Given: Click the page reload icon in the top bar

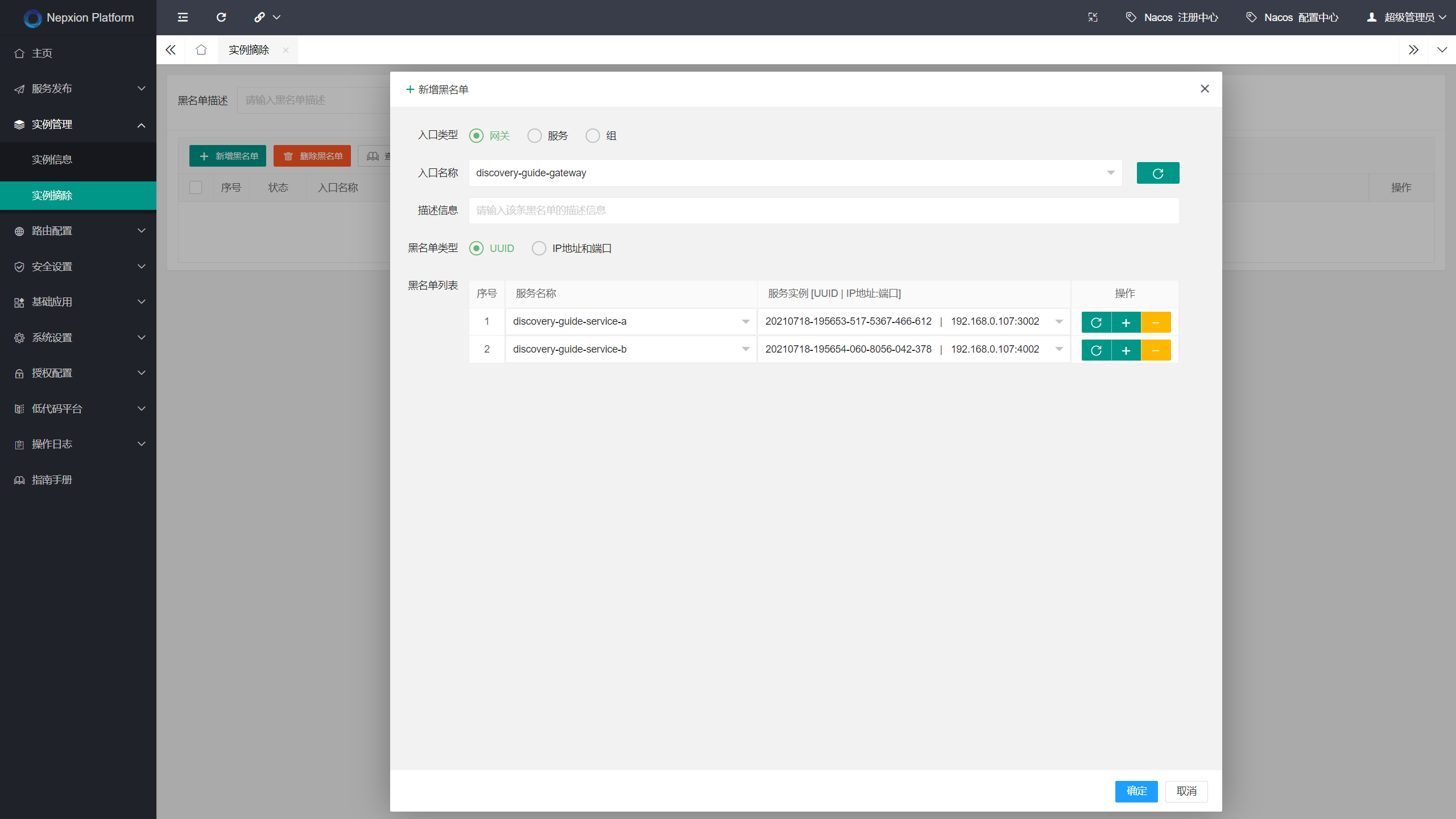Looking at the screenshot, I should point(221,17).
